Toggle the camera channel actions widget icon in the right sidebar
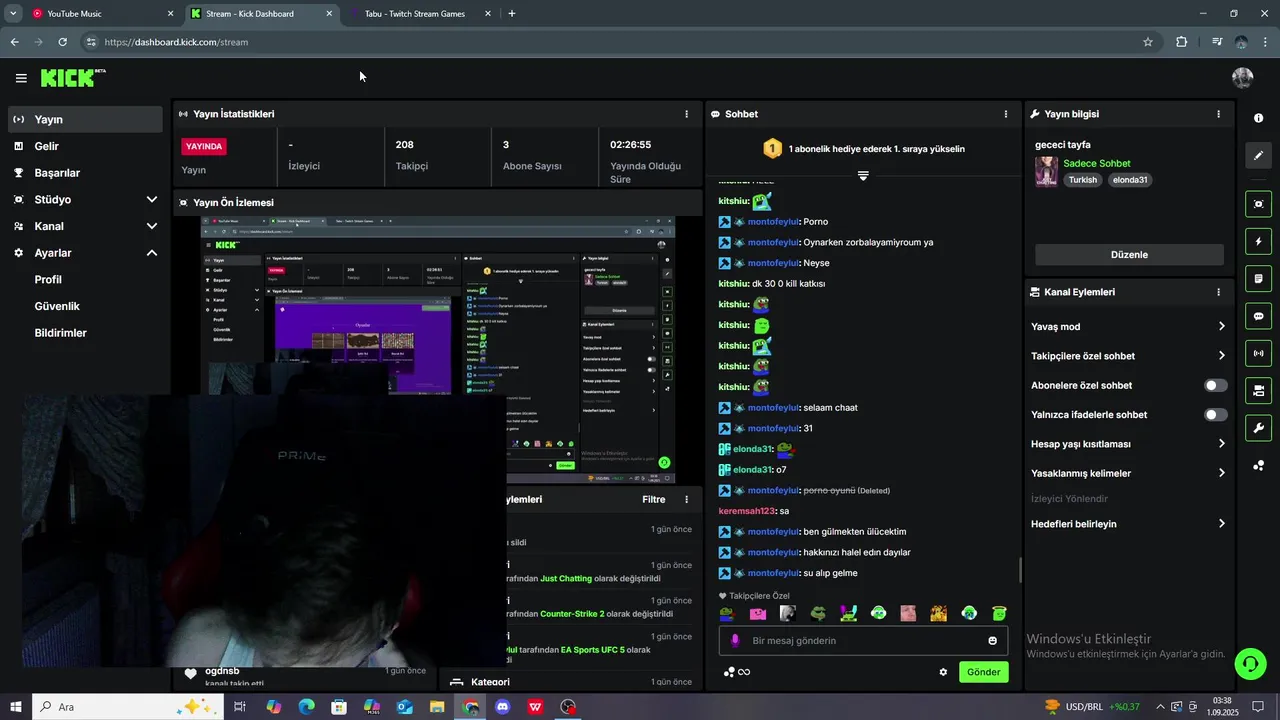The image size is (1280, 720). tap(1258, 390)
